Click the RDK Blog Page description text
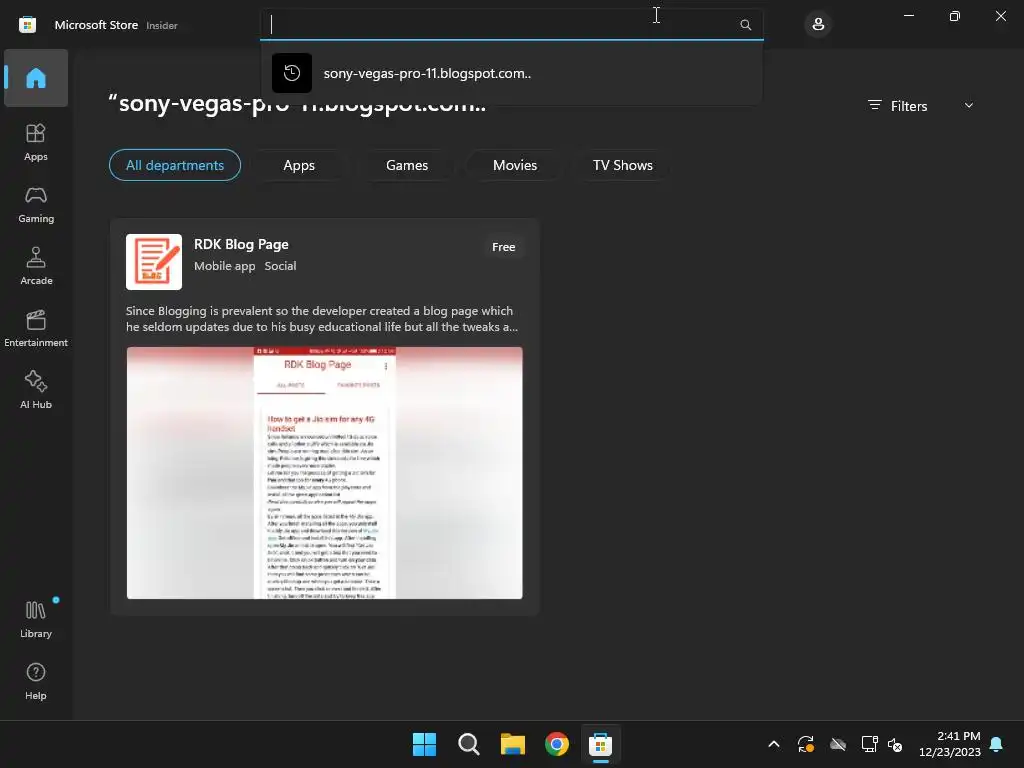 click(x=322, y=319)
